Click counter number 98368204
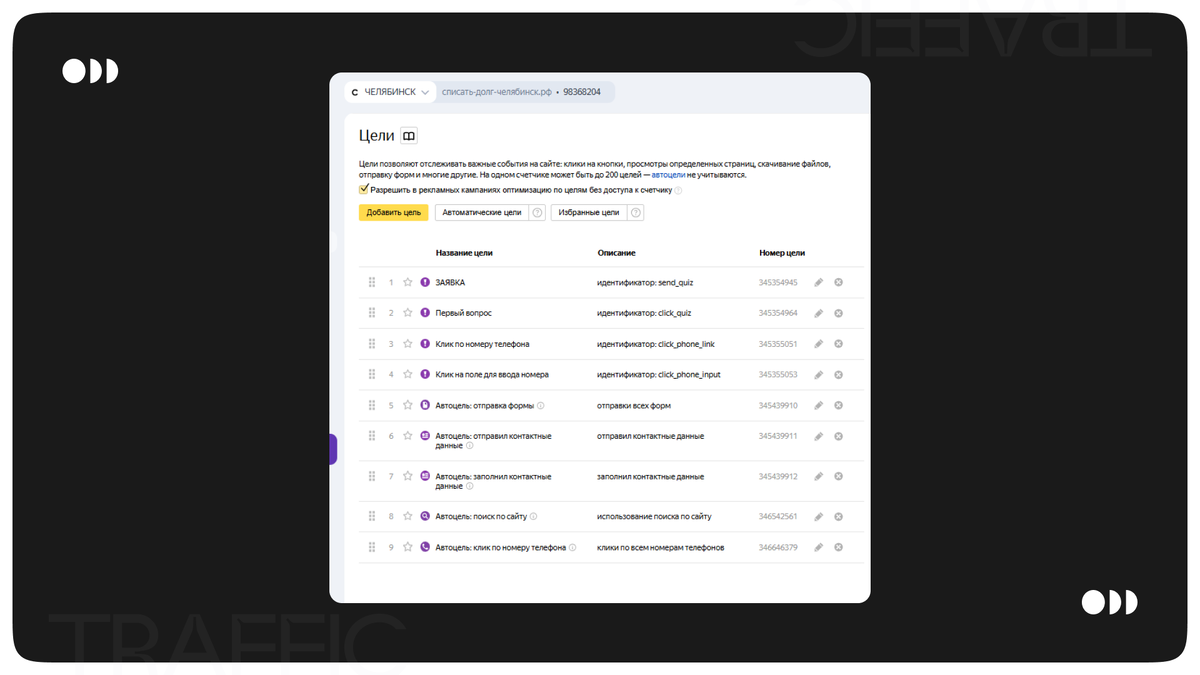The width and height of the screenshot is (1200, 675). point(582,92)
